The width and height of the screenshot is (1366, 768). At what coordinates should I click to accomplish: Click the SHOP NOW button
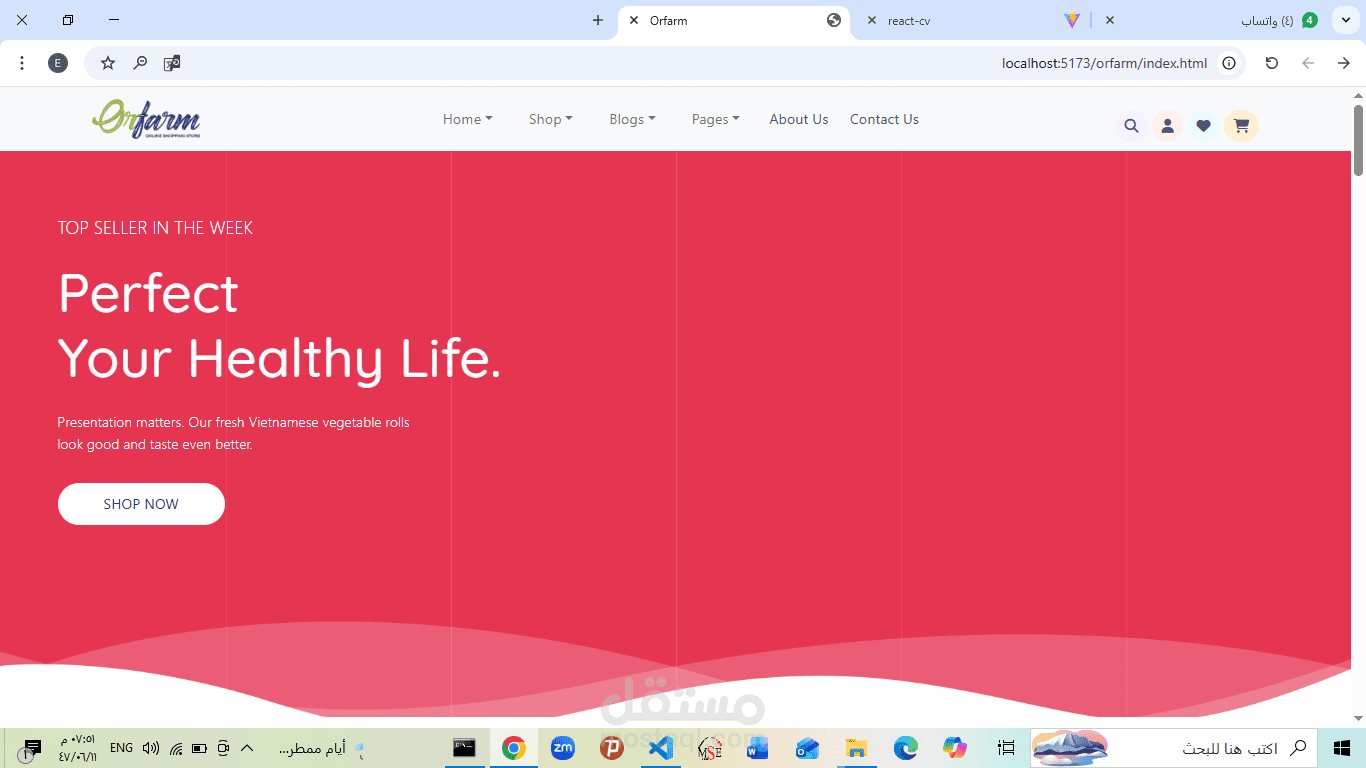(141, 504)
